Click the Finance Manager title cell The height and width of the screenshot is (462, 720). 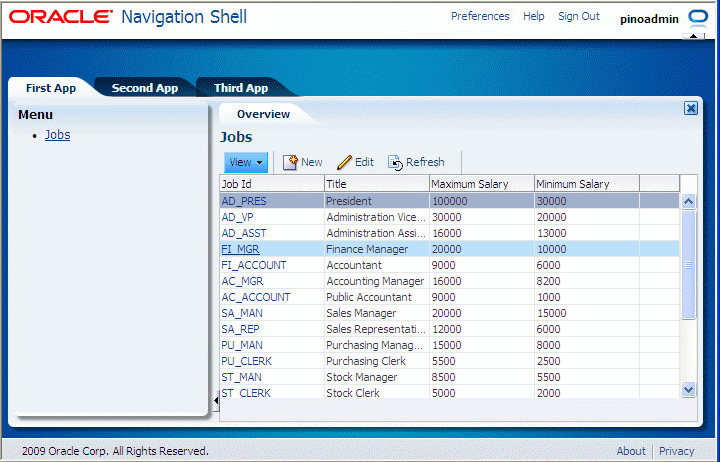coord(377,249)
